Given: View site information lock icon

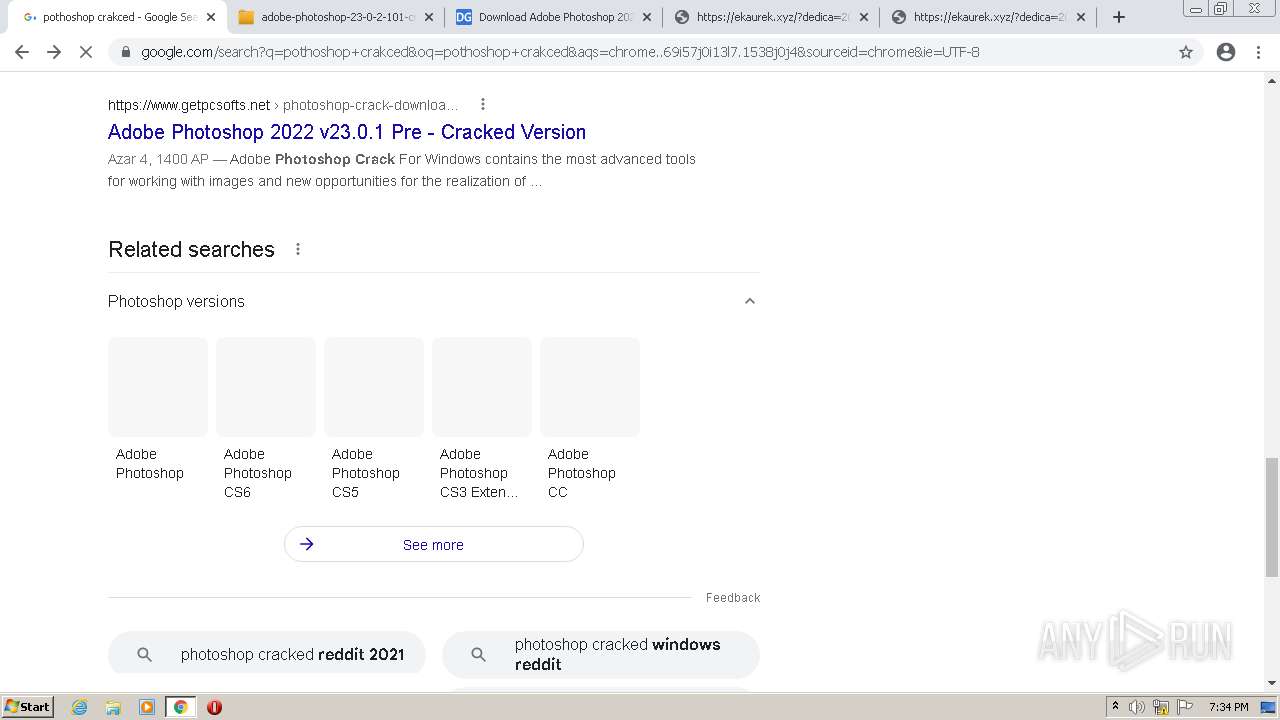Looking at the screenshot, I should [x=126, y=52].
